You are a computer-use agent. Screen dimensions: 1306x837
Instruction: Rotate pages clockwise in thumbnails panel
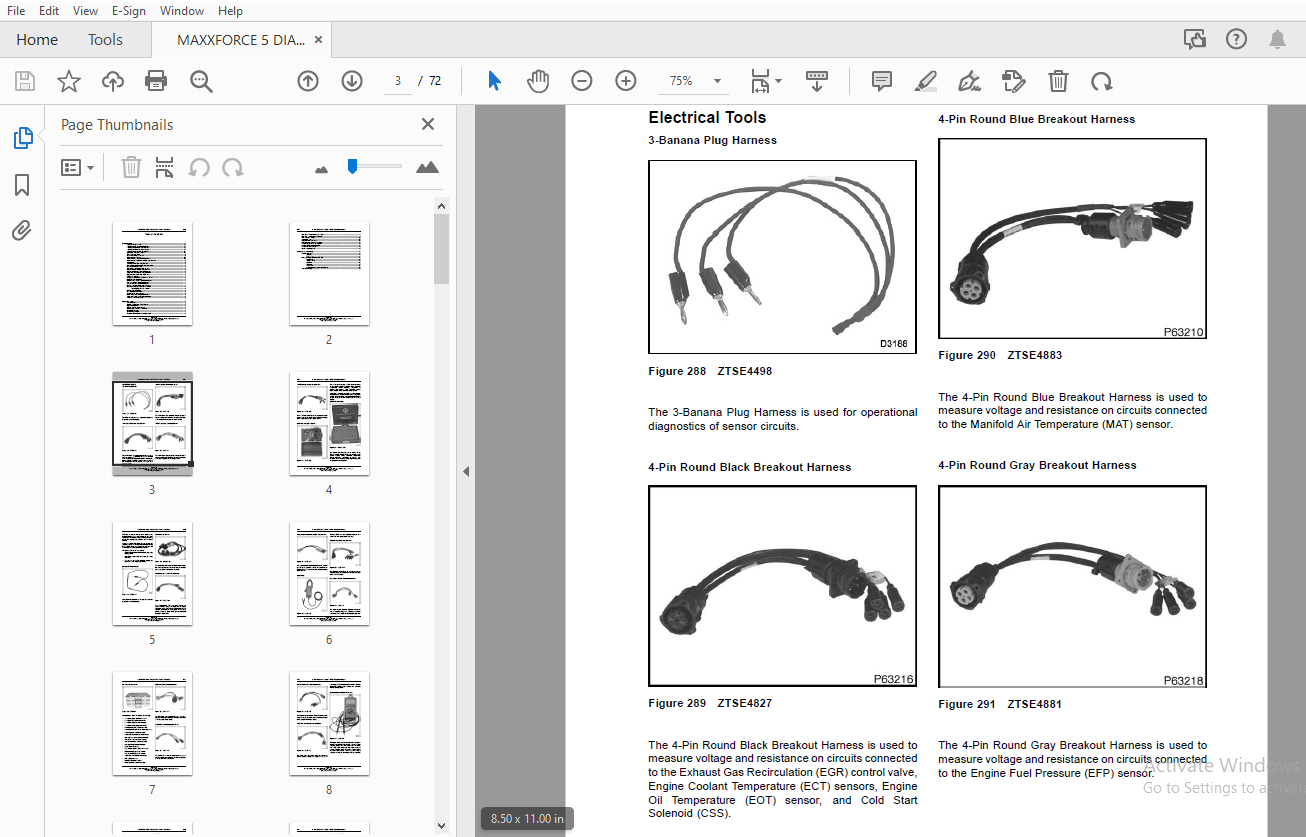[x=233, y=167]
